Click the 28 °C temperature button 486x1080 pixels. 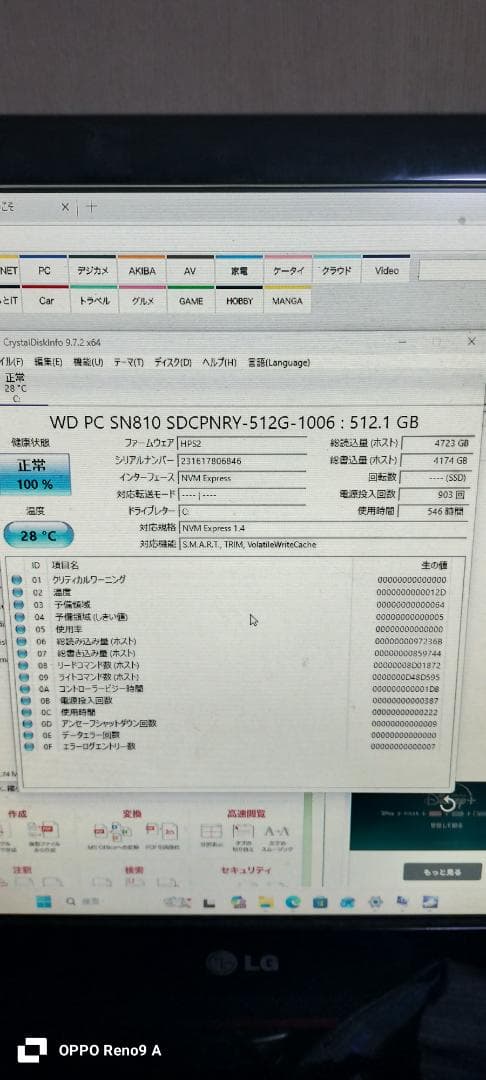point(39,535)
